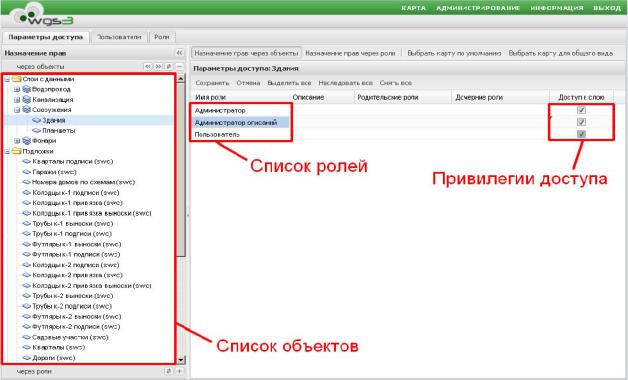Click the tree scrollbar up arrow

click(x=181, y=78)
